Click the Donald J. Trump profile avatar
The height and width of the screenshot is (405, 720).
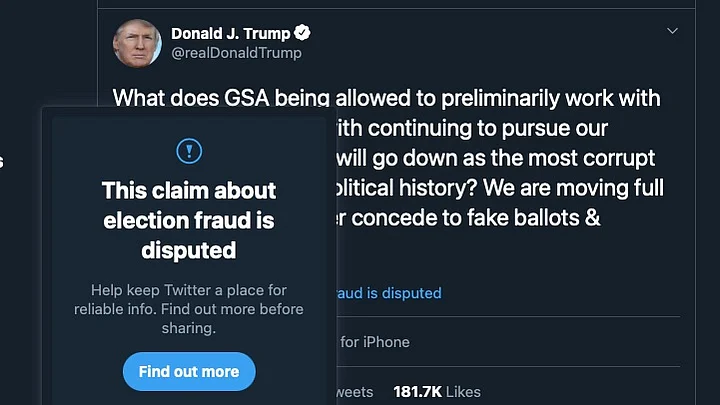tap(138, 43)
